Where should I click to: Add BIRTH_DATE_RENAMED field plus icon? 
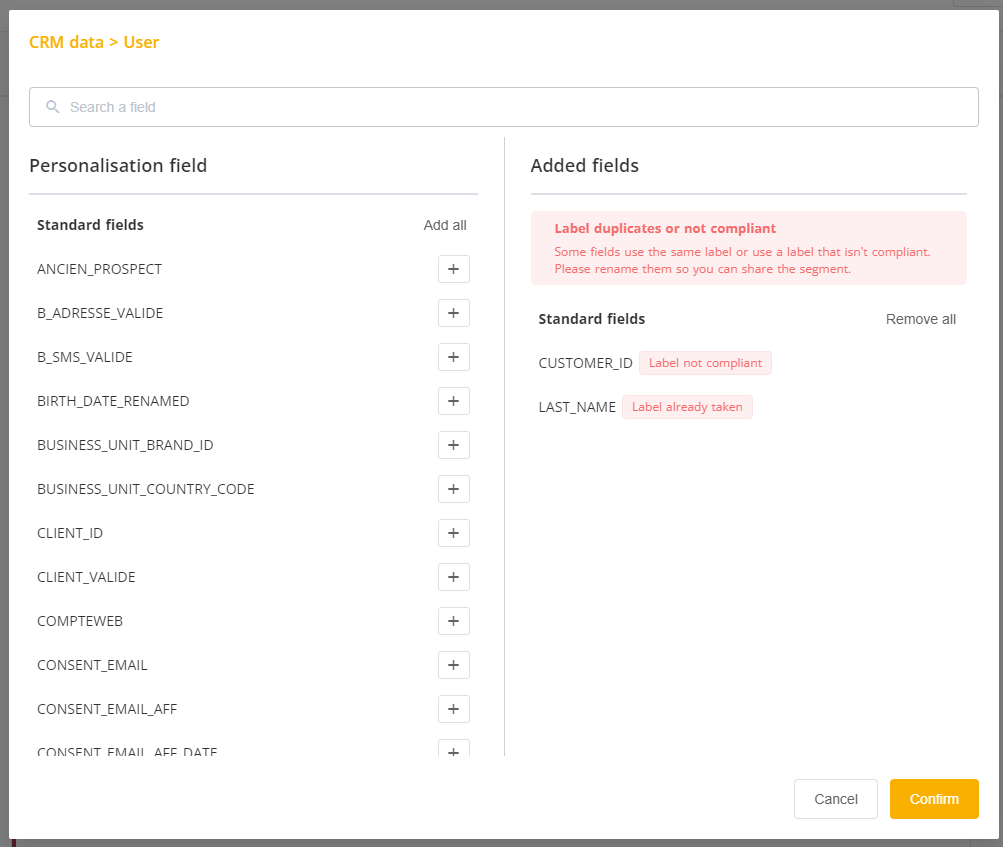point(454,401)
